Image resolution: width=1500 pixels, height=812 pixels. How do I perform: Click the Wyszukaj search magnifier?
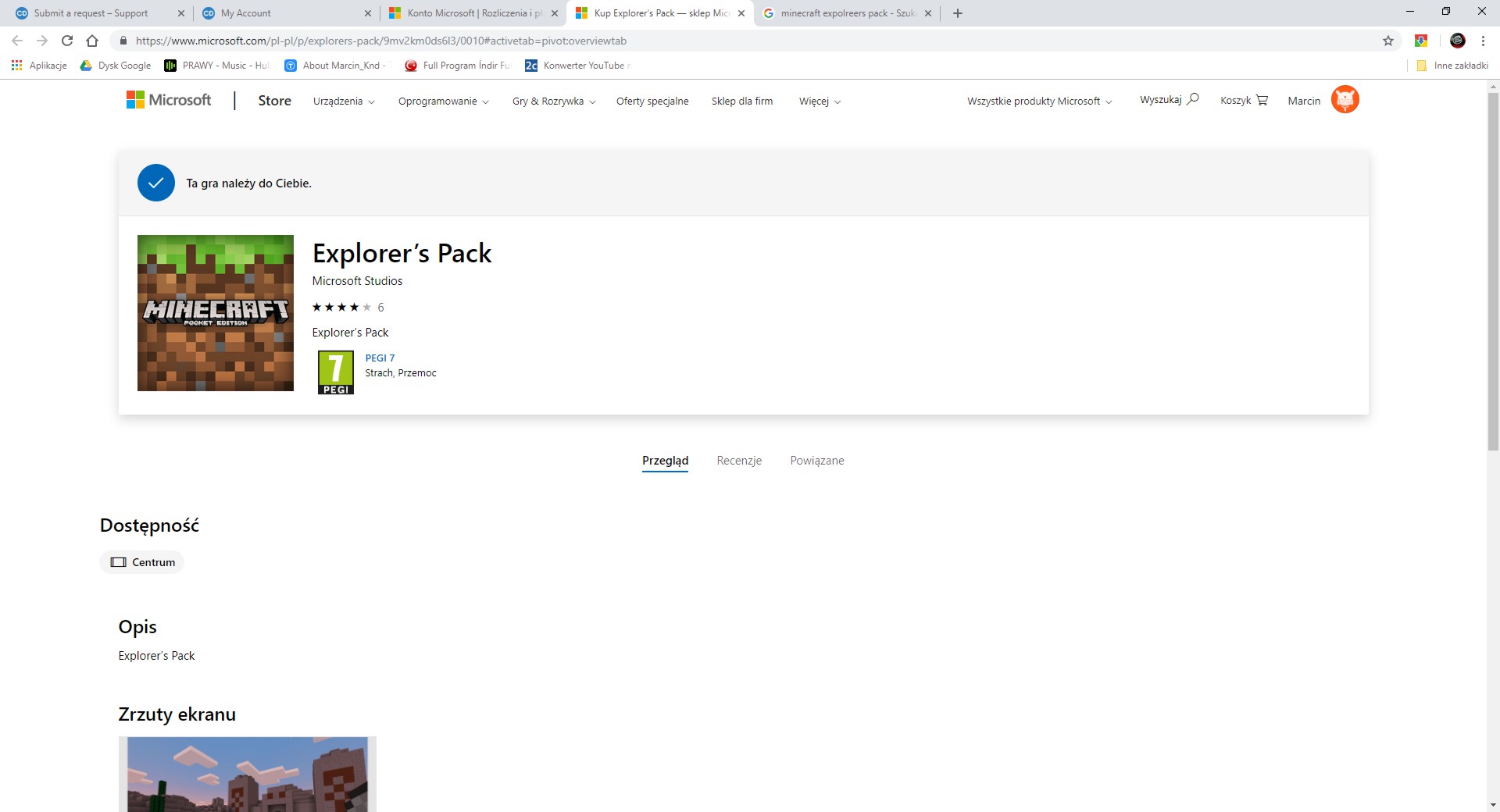click(x=1192, y=99)
